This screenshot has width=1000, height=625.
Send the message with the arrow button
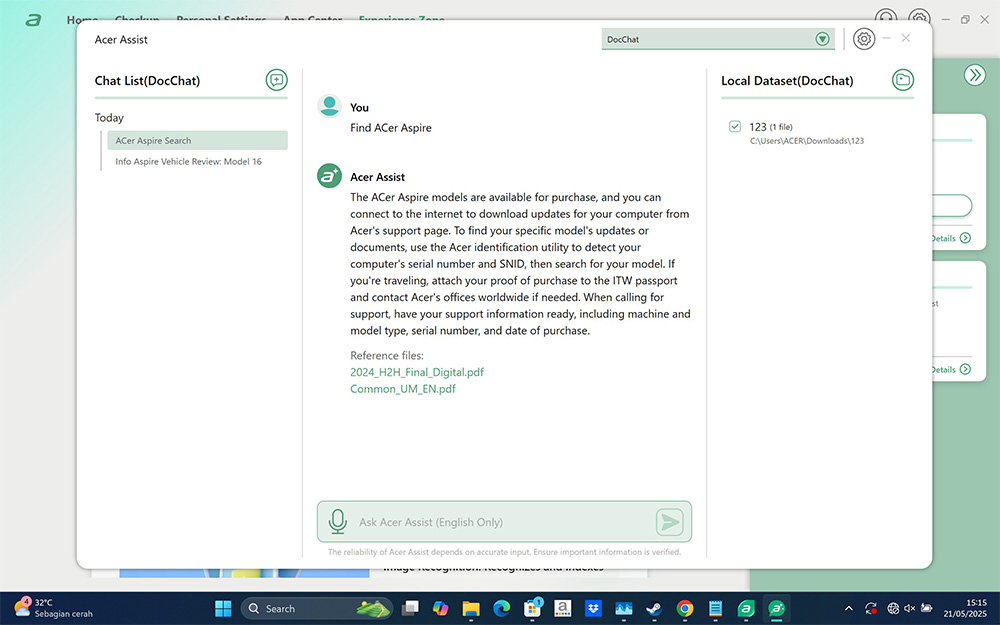pos(670,522)
